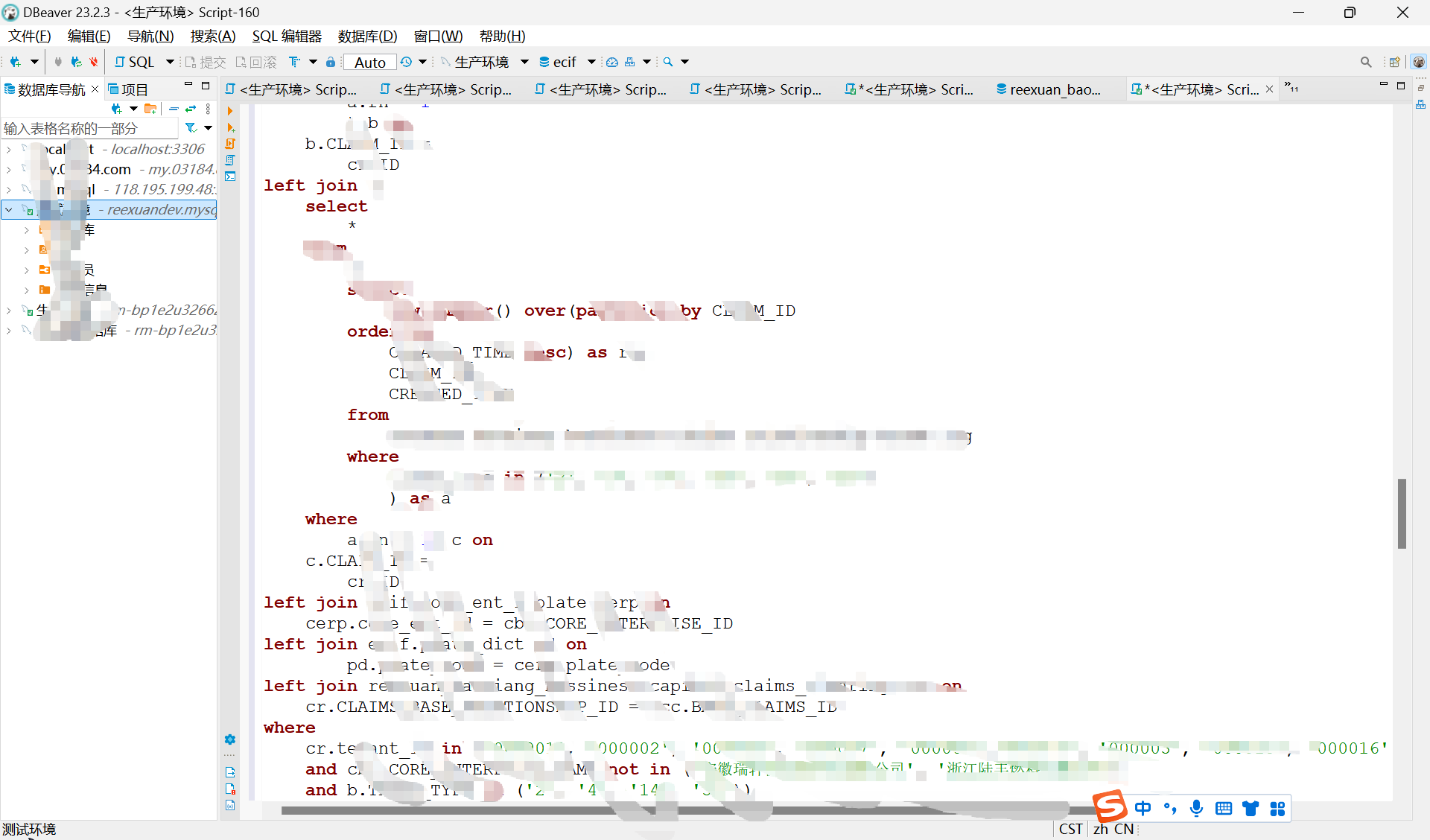Toggle link with editor in navigator

[191, 109]
